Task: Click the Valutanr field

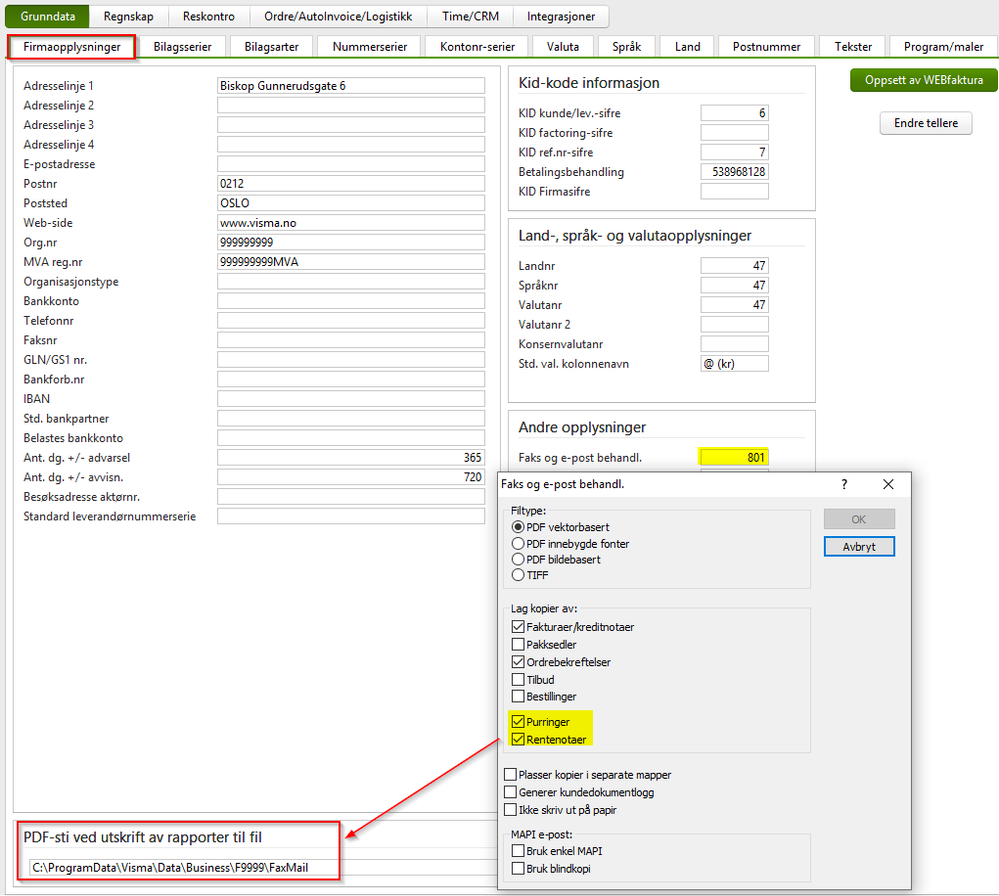Action: (735, 305)
